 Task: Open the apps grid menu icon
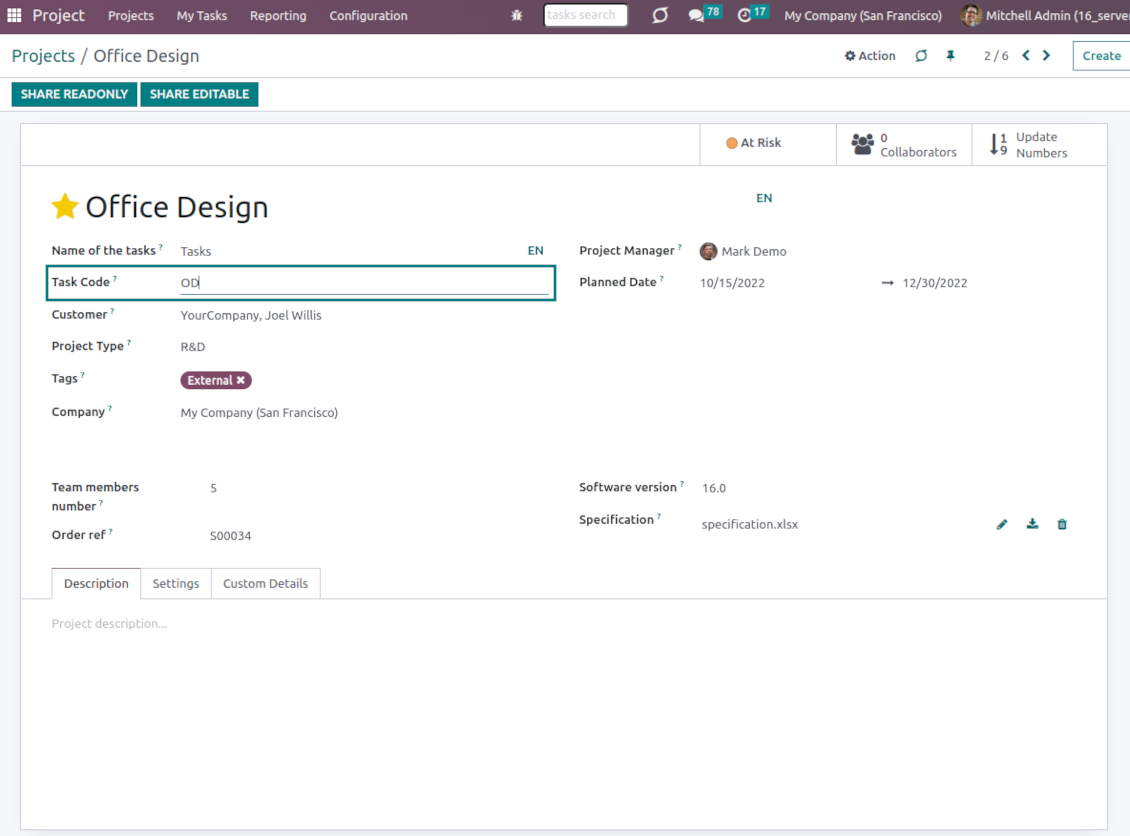(x=14, y=16)
